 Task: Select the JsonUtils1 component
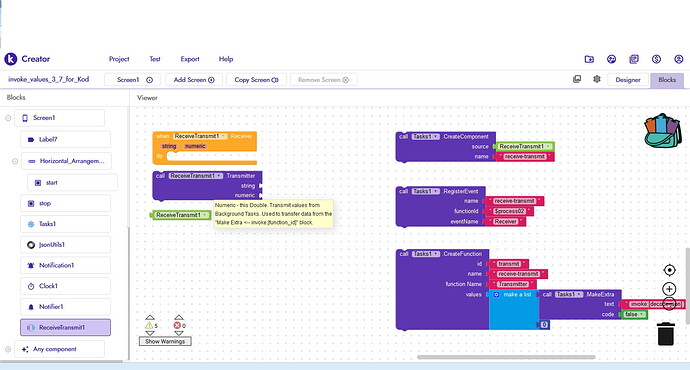point(65,245)
